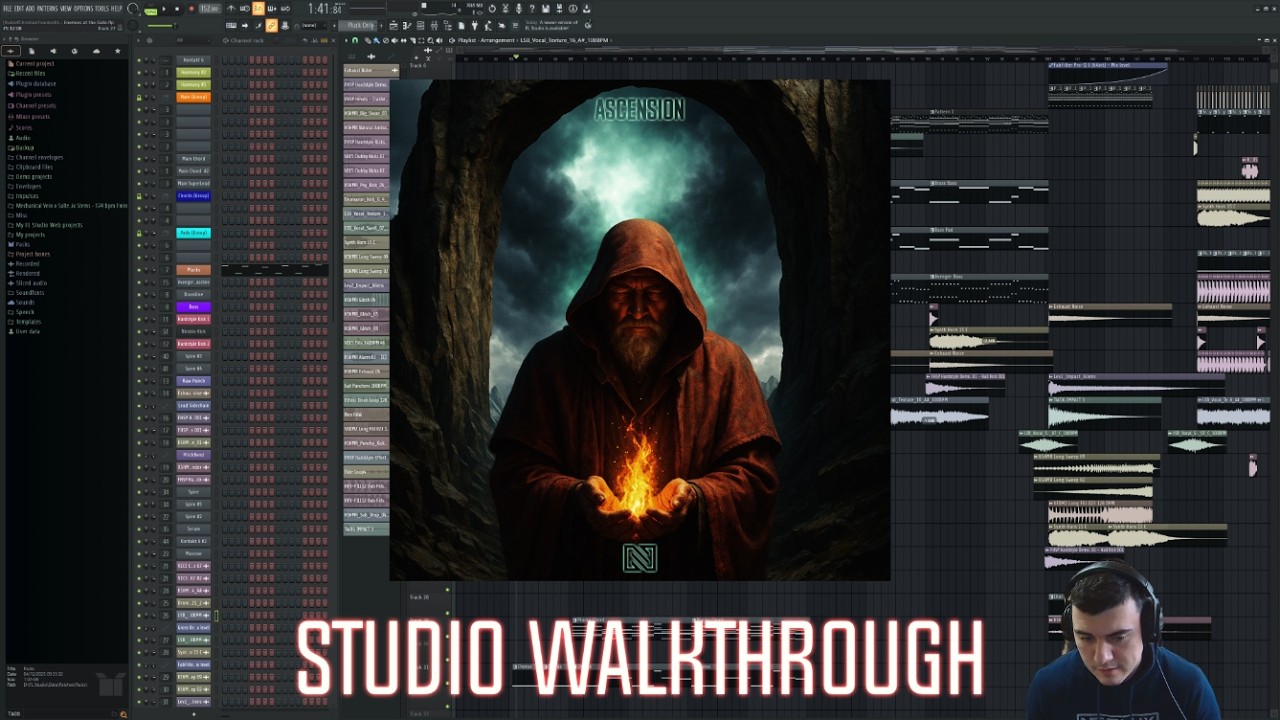This screenshot has width=1280, height=720.
Task: Click the Play button in transport
Action: (164, 9)
